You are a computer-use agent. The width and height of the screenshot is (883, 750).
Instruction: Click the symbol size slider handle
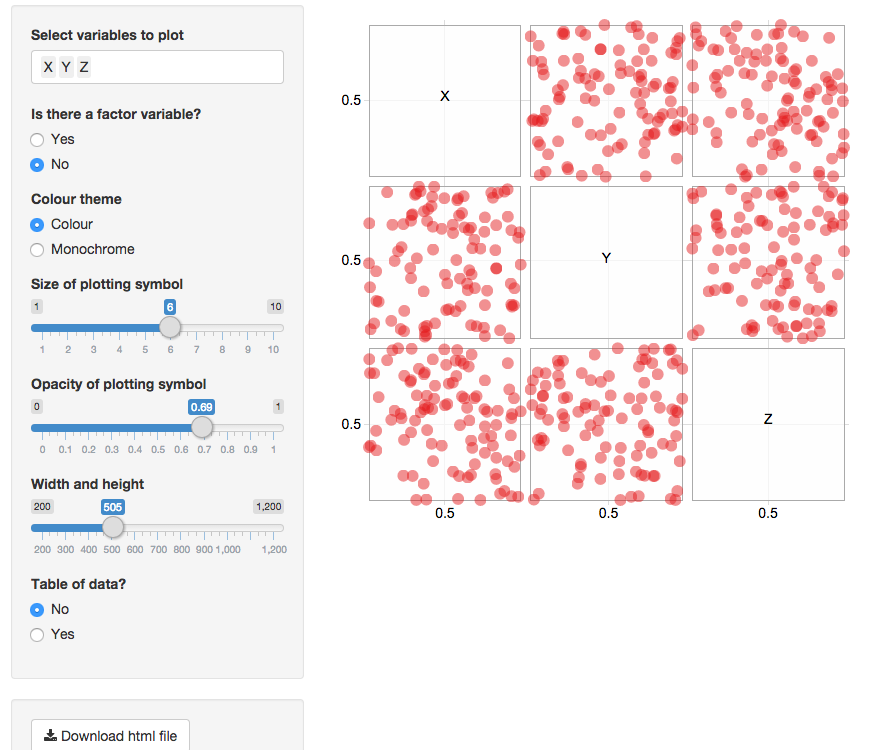(x=170, y=327)
